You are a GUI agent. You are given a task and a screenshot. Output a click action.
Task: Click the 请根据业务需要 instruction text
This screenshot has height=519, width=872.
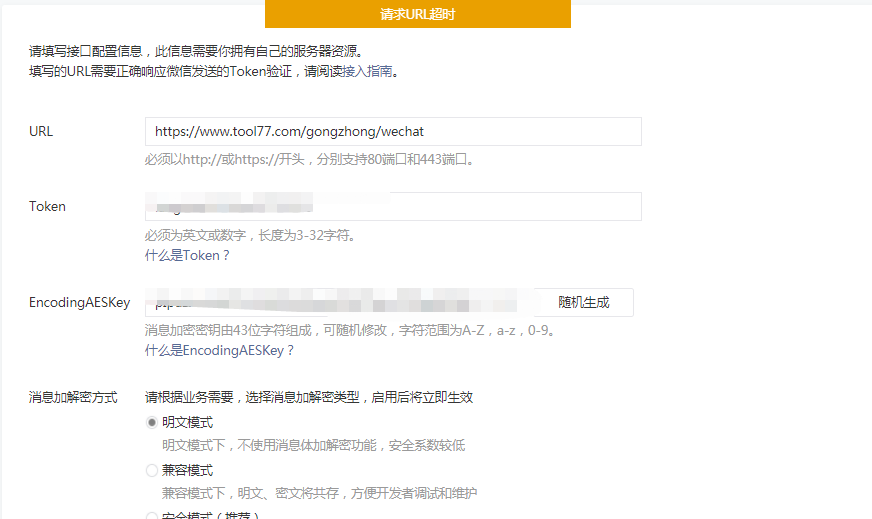point(309,397)
